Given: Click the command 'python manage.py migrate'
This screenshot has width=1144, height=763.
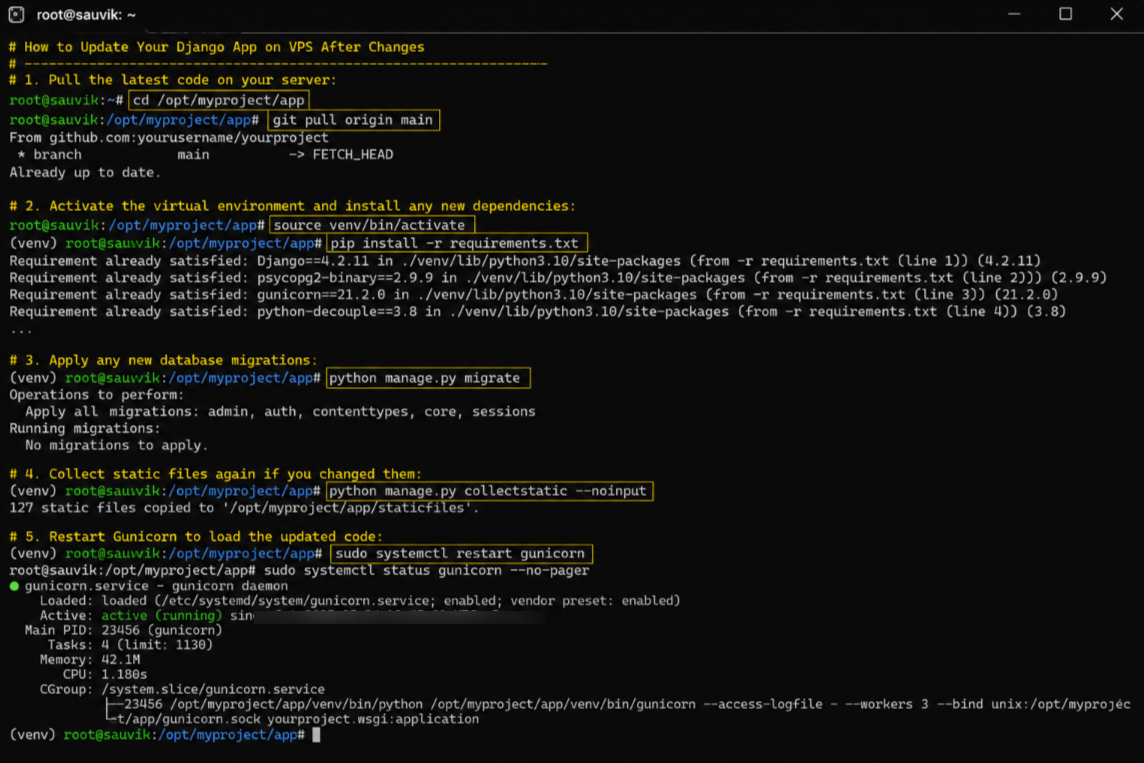Looking at the screenshot, I should pyautogui.click(x=428, y=378).
